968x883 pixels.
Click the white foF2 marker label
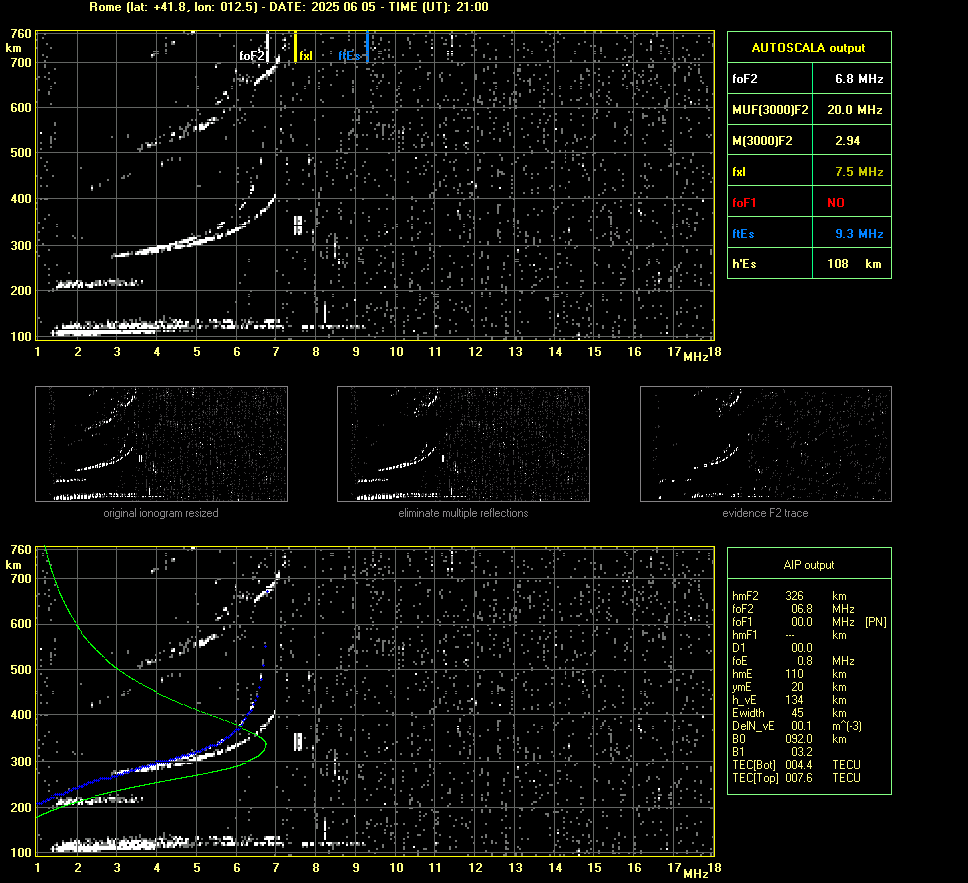click(x=252, y=56)
